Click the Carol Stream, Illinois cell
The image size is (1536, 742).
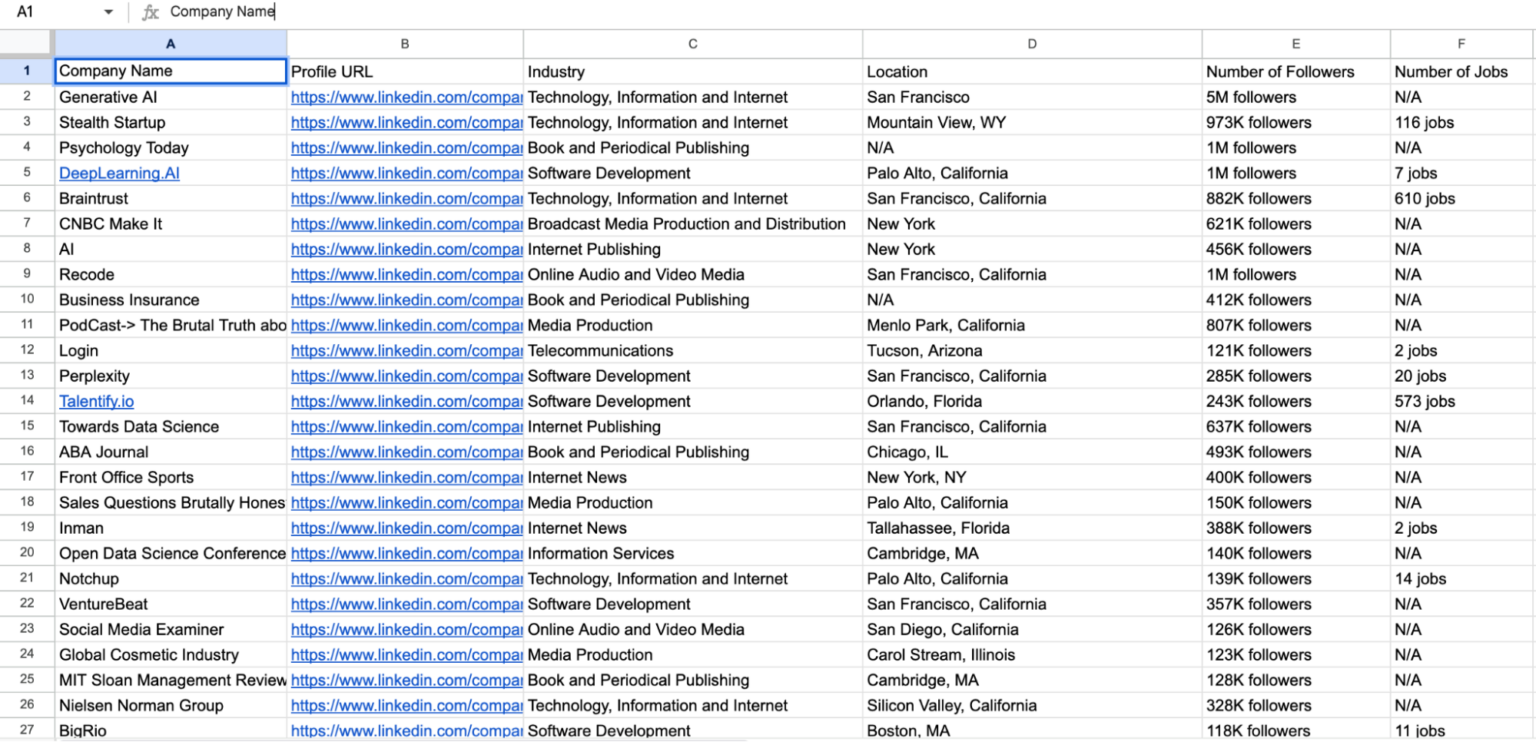pos(1032,655)
